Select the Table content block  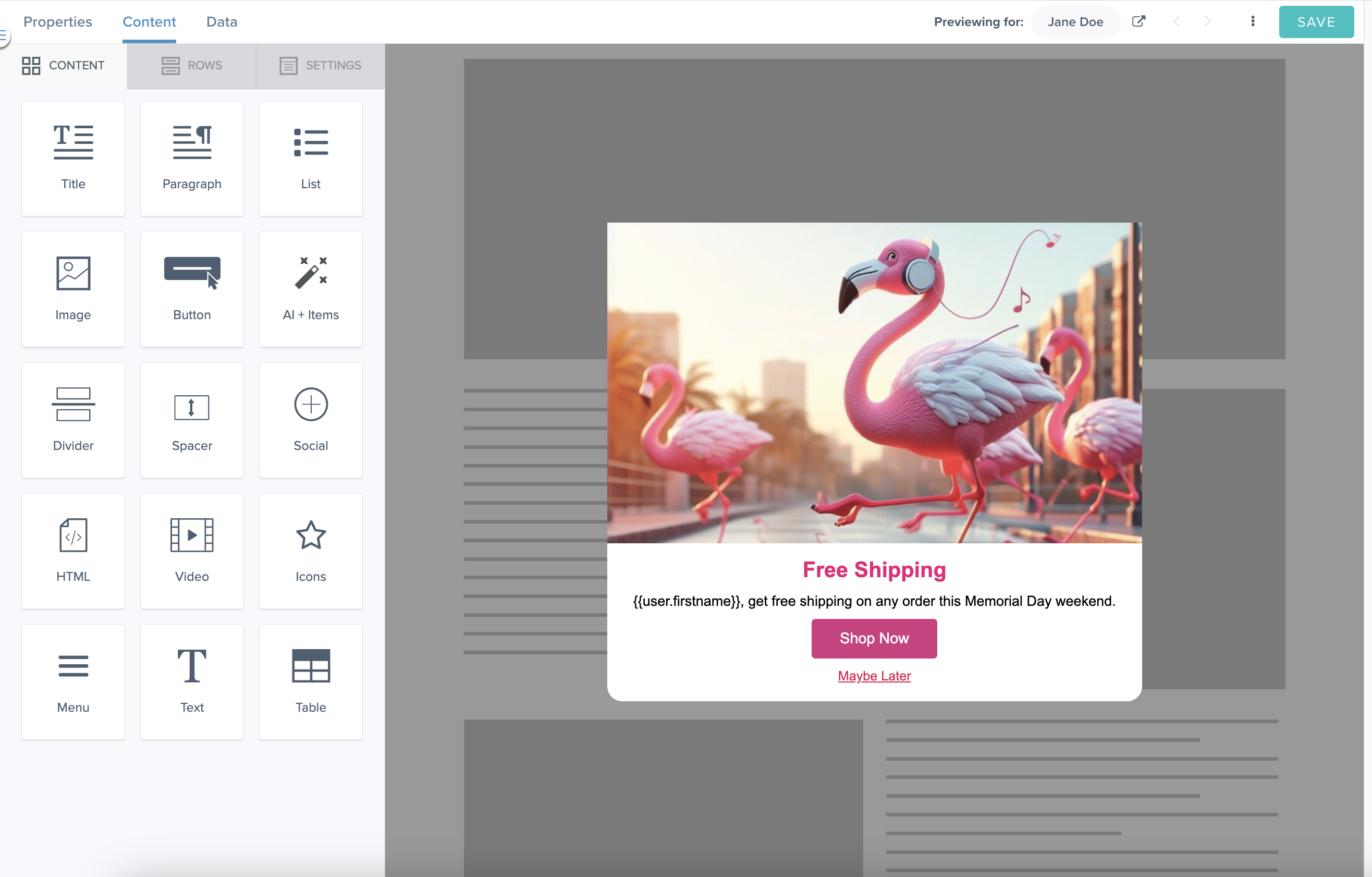tap(311, 681)
